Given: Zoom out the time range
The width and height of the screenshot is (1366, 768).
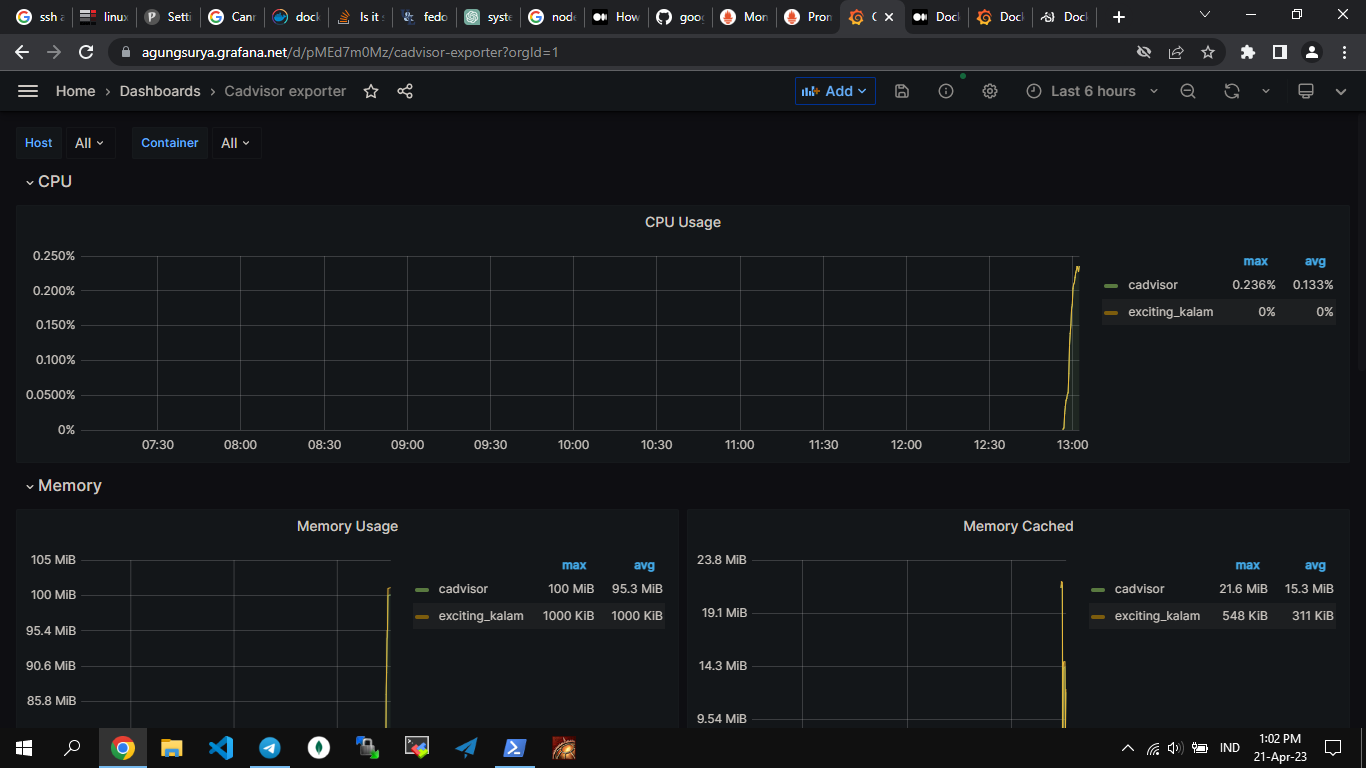Looking at the screenshot, I should point(1188,91).
